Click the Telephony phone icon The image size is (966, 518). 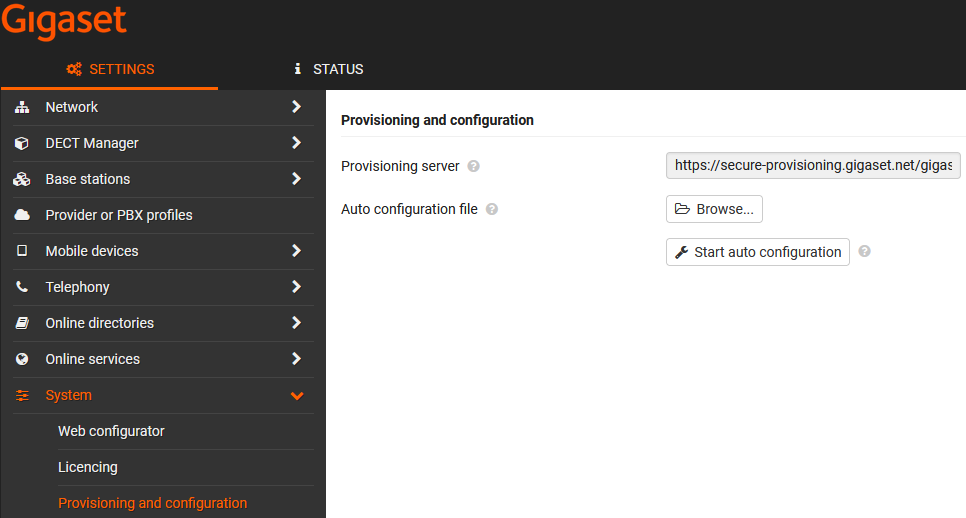pos(22,287)
